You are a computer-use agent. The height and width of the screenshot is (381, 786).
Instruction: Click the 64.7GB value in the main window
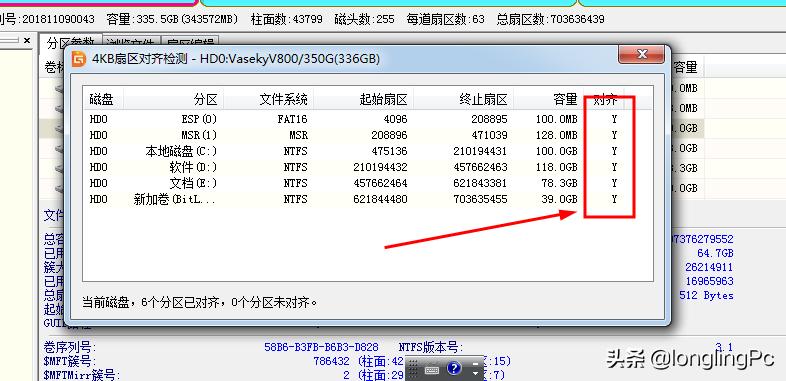coord(715,253)
